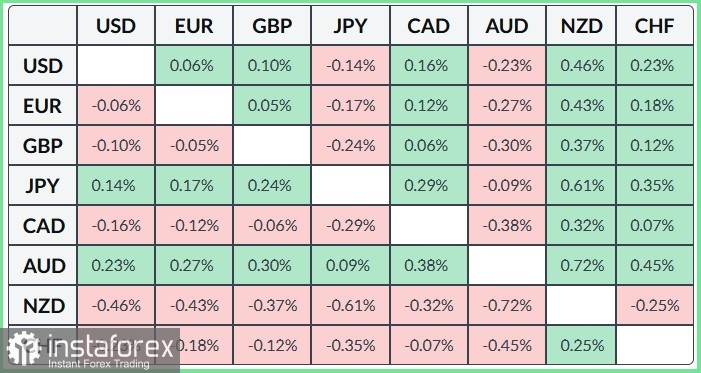Select AUD versus NZD cell showing 0.72%
The height and width of the screenshot is (373, 701).
point(582,266)
